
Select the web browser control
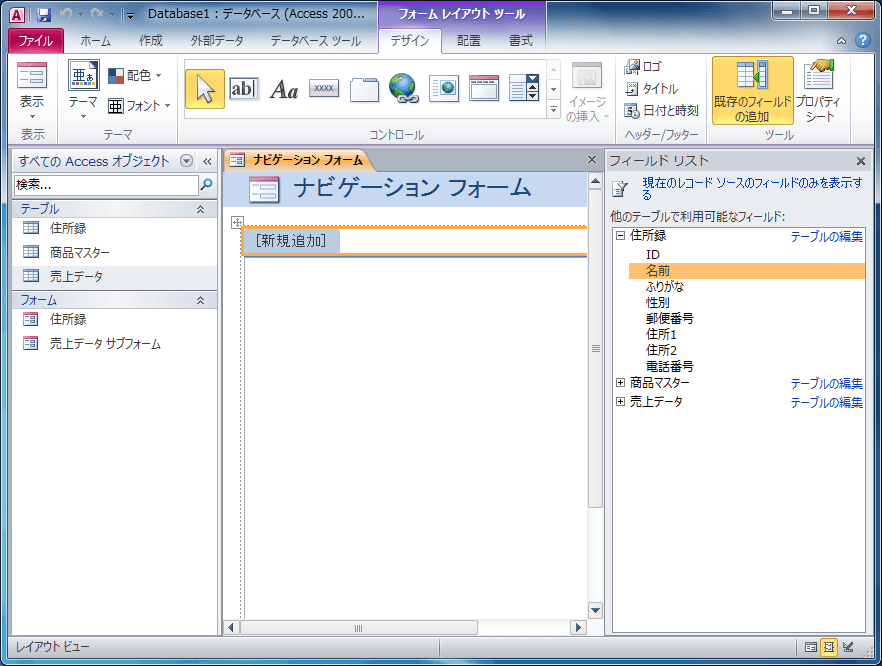coord(444,89)
